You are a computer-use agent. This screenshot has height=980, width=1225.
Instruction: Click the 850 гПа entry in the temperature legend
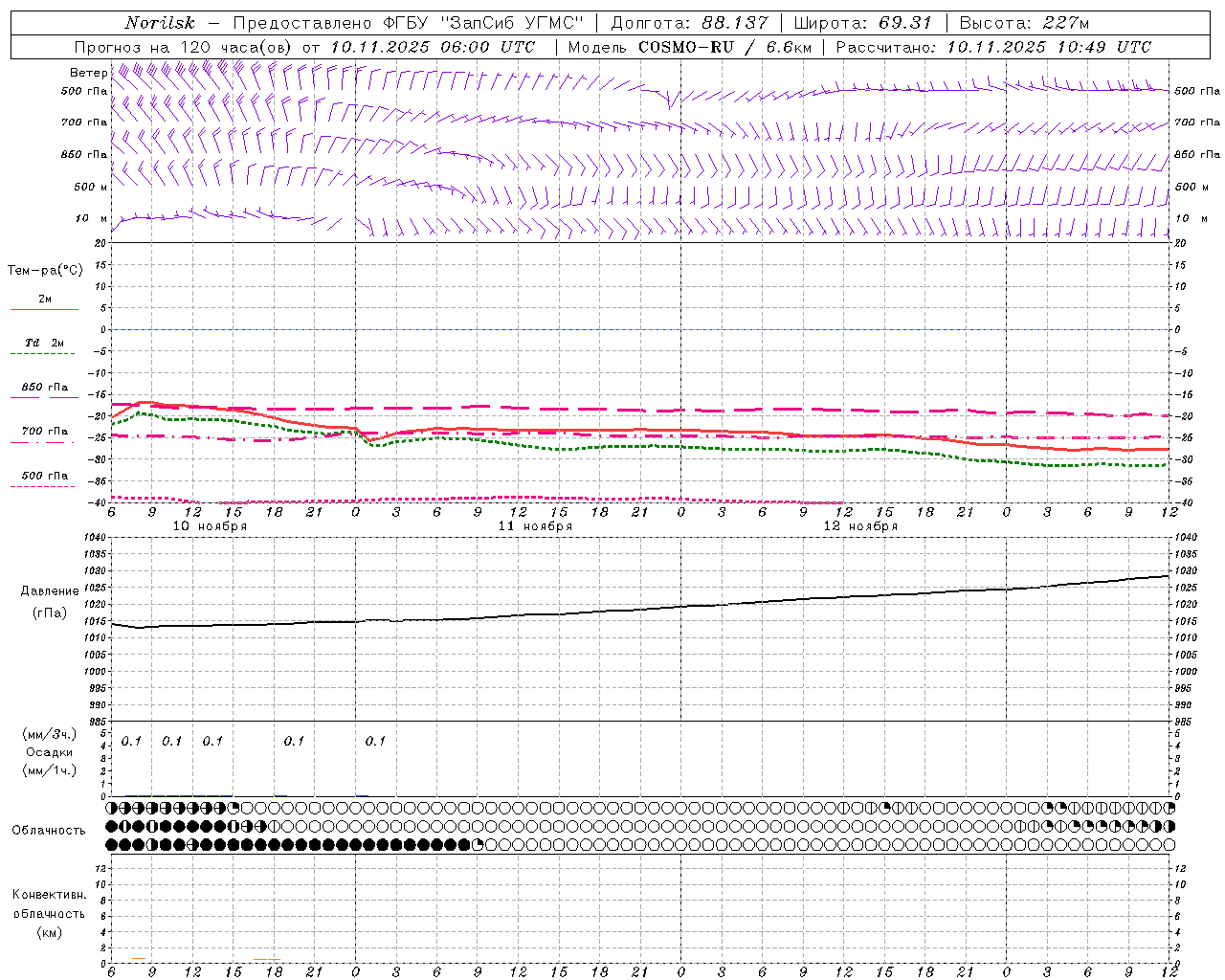pos(45,388)
